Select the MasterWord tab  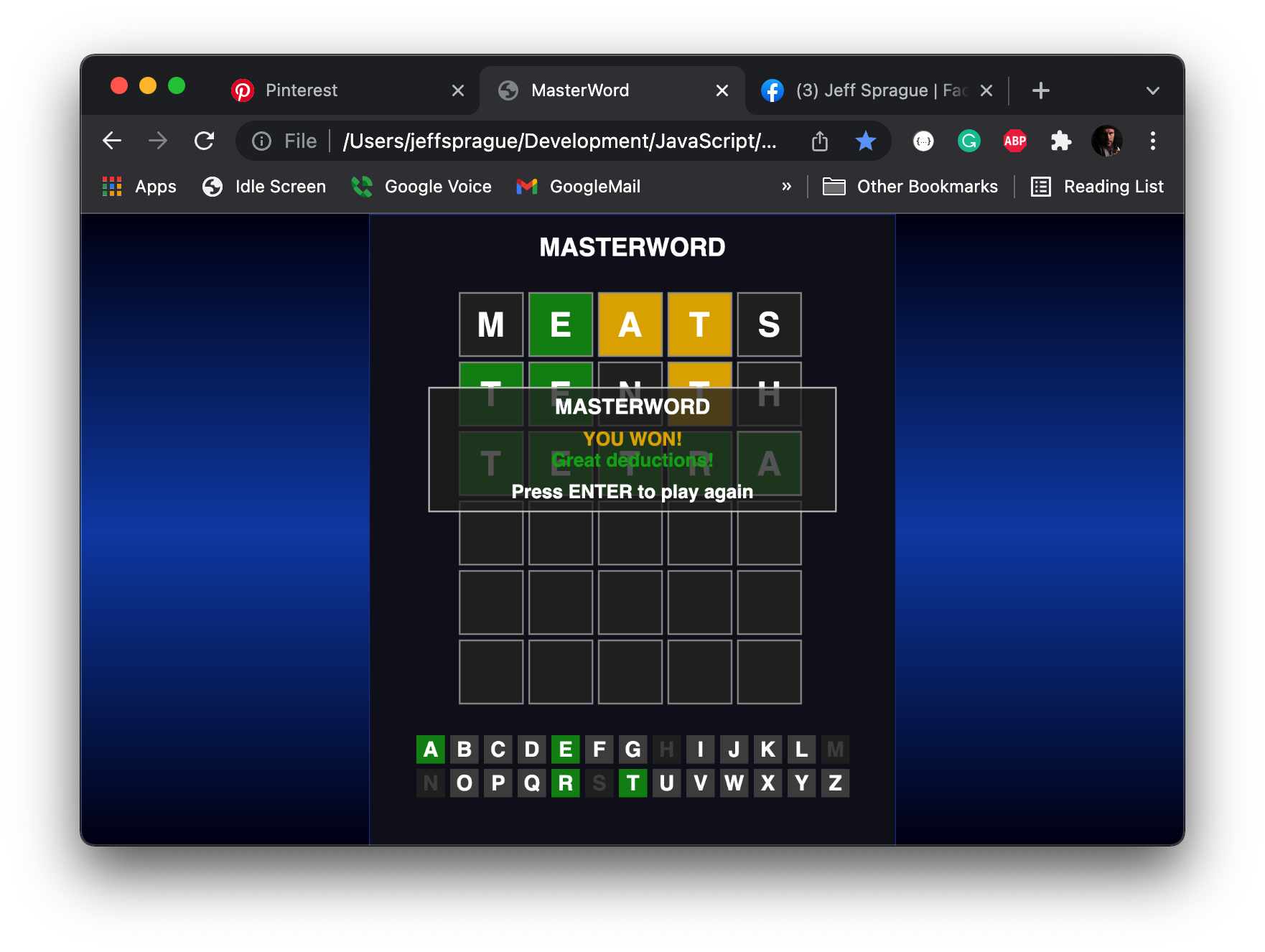(x=612, y=90)
